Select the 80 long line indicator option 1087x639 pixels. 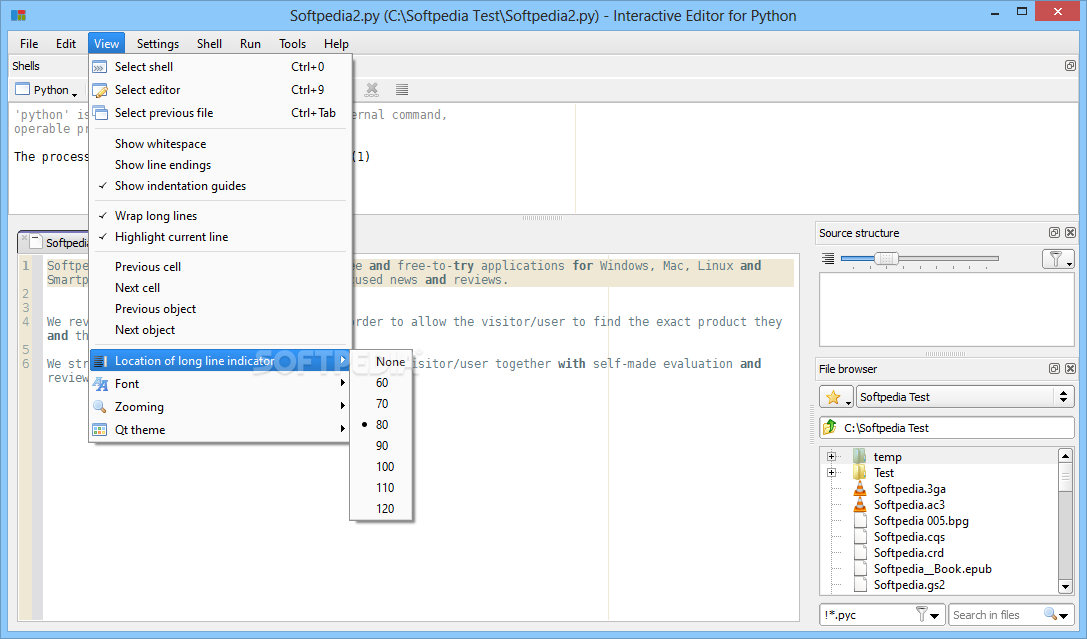click(x=381, y=425)
